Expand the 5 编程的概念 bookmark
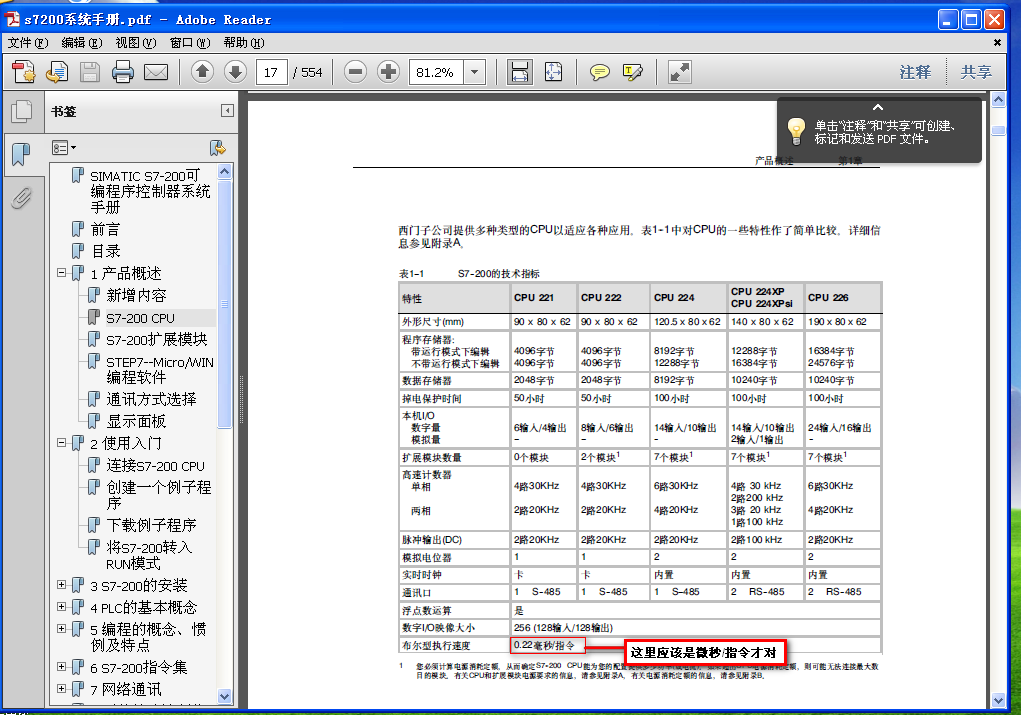This screenshot has height=715, width=1021. tap(61, 629)
